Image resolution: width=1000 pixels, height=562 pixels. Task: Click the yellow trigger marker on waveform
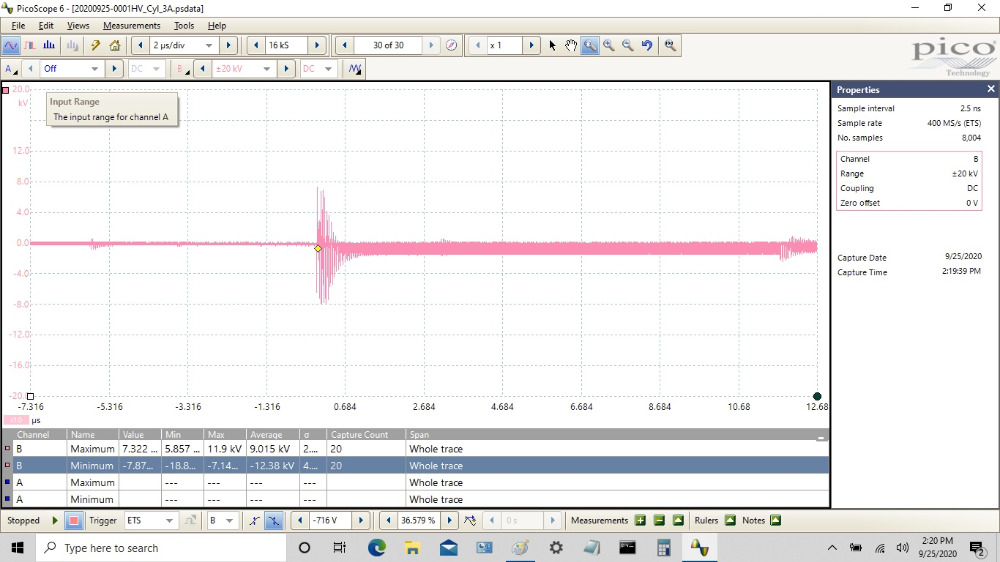point(318,248)
